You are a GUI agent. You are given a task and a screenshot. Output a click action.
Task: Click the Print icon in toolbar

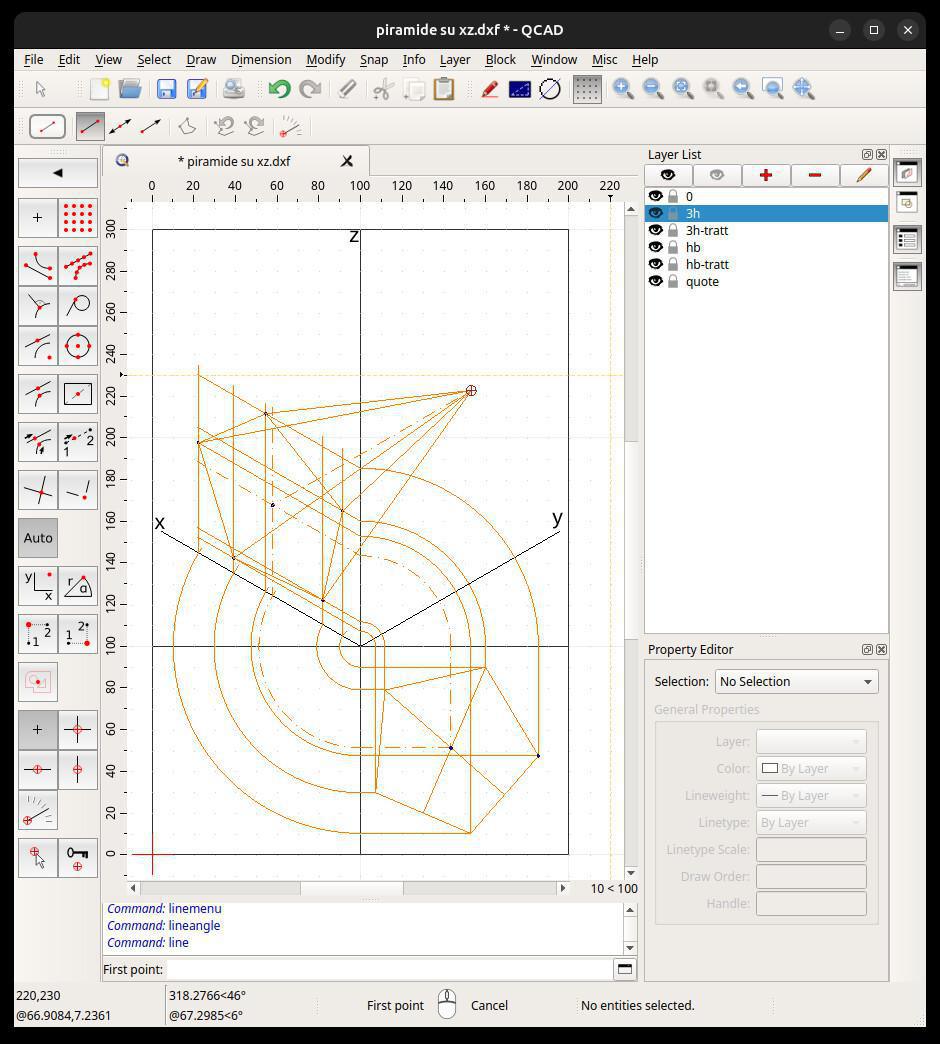pyautogui.click(x=233, y=89)
